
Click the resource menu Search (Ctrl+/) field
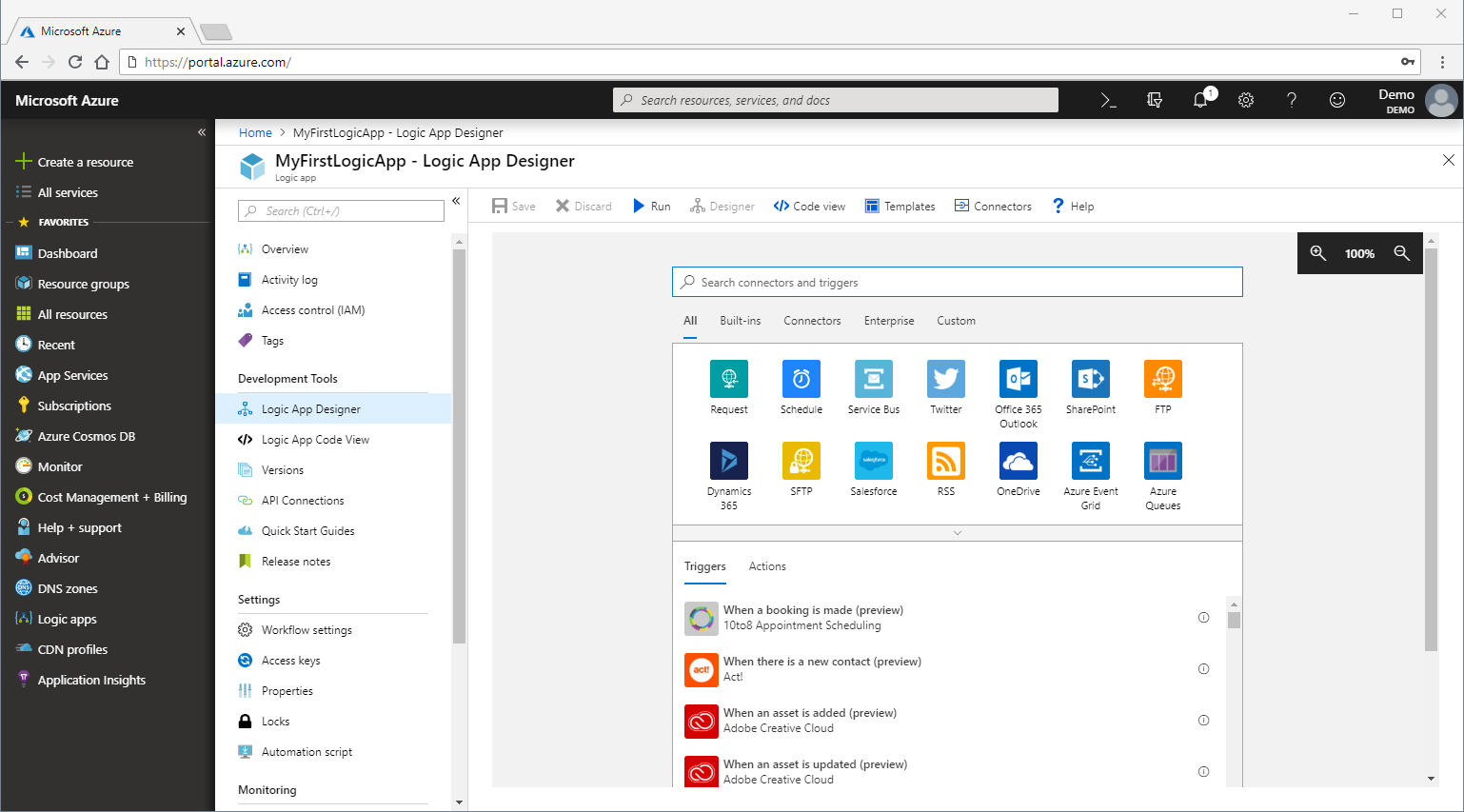[342, 210]
